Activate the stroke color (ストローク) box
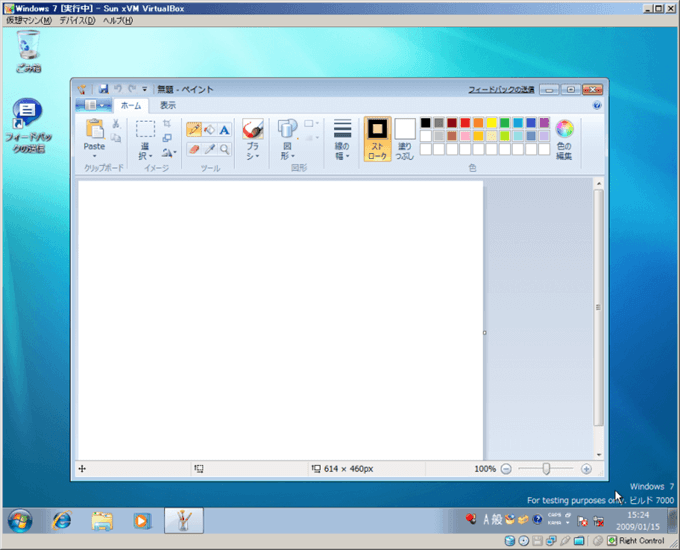 click(377, 138)
